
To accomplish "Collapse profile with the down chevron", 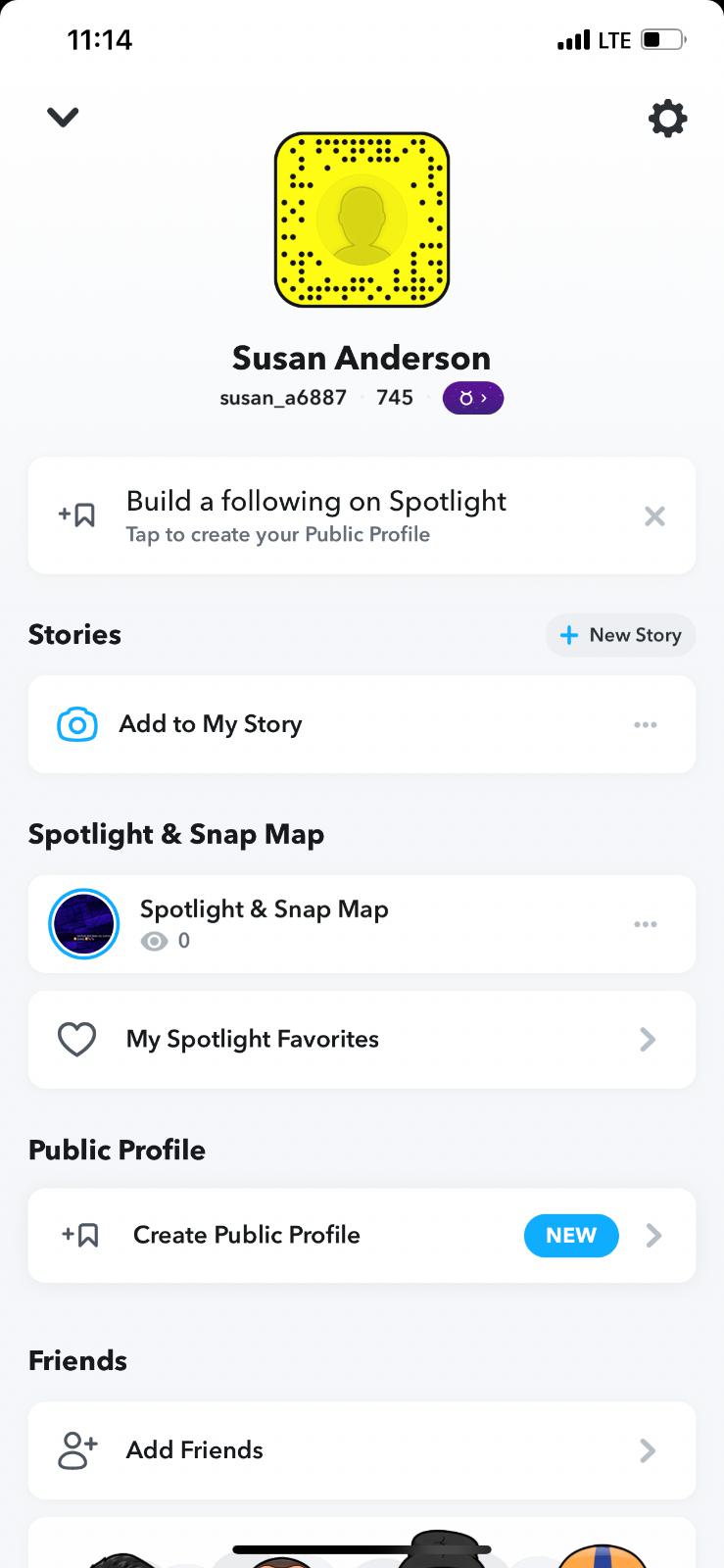I will [x=63, y=118].
